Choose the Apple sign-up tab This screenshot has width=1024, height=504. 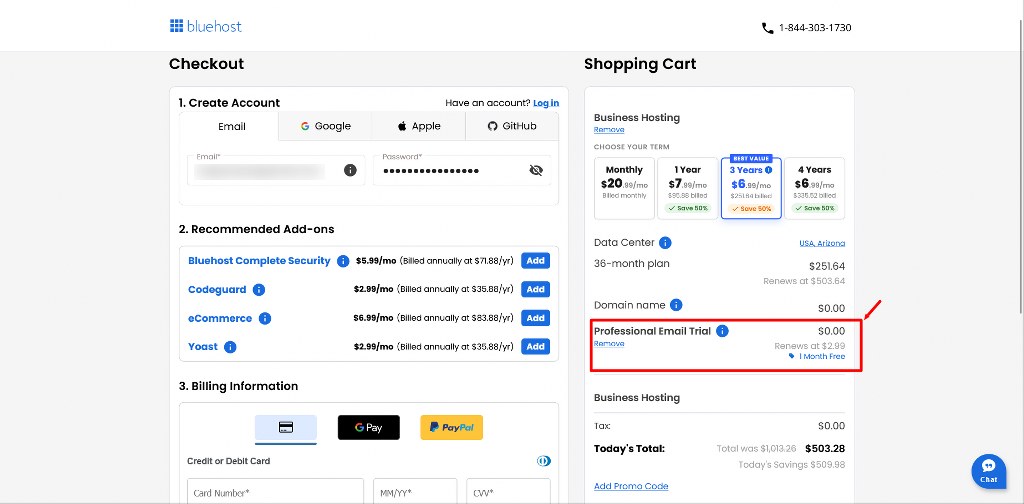(x=419, y=127)
